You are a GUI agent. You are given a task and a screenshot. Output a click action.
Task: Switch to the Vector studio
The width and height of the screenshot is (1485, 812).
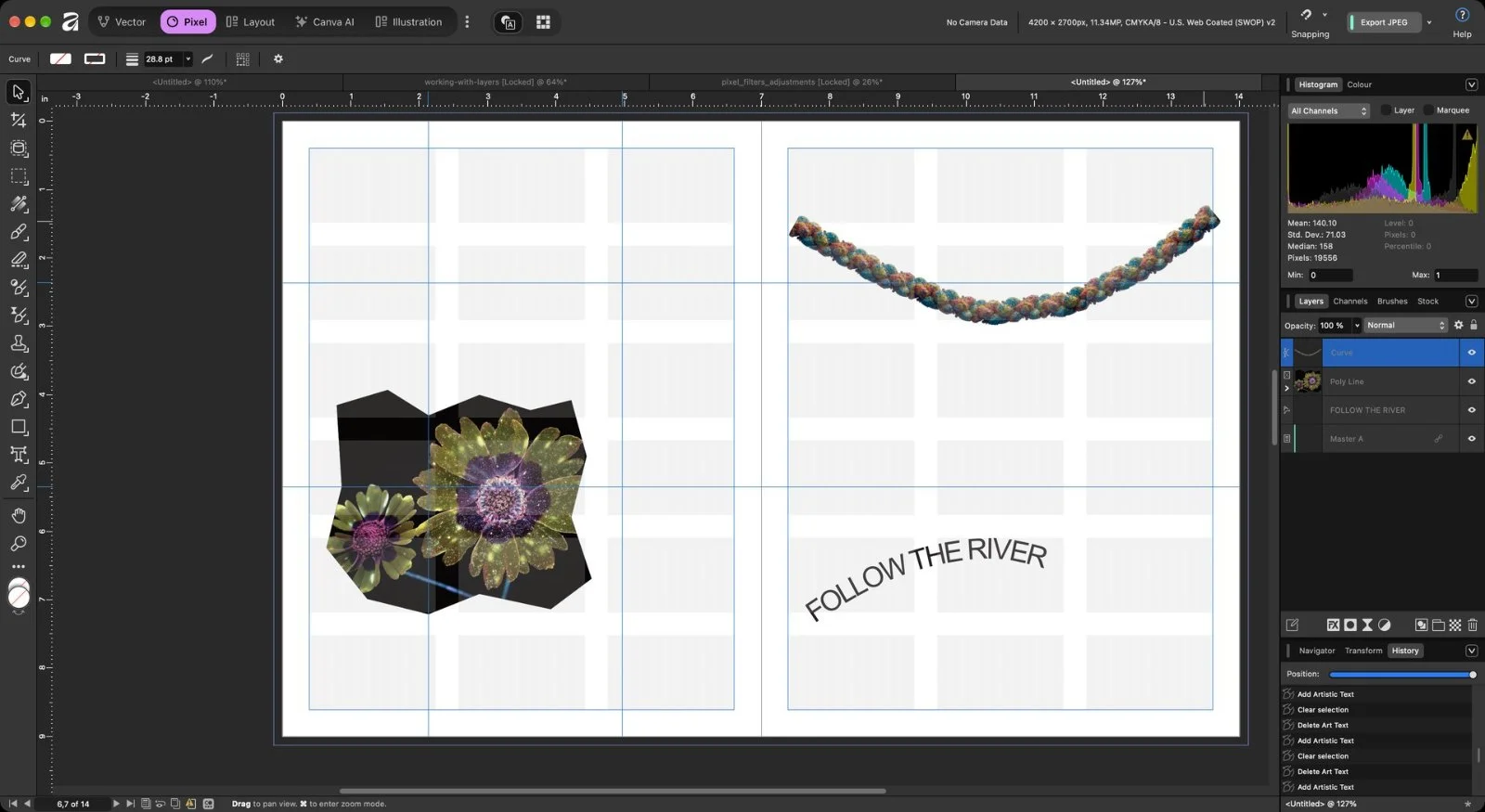(x=122, y=22)
